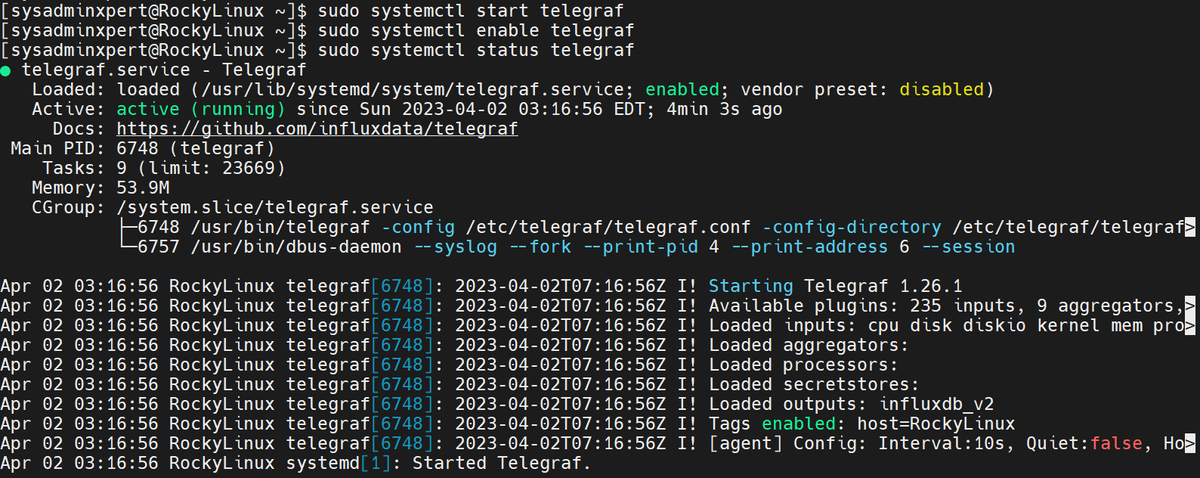Viewport: 1200px width, 478px height.
Task: Click the truncation marker after '9 aggregators,'
Action: pos(1190,306)
